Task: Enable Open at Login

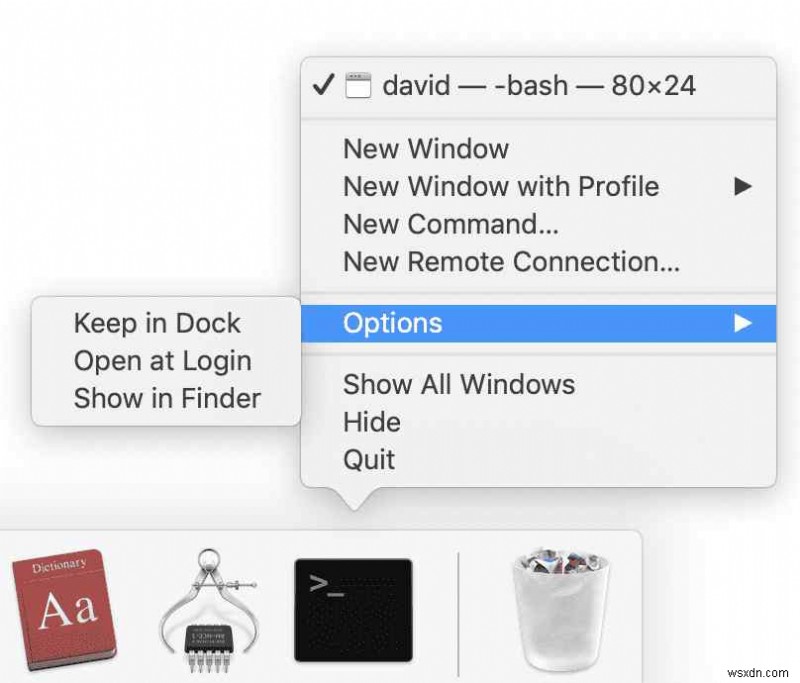Action: pos(162,361)
